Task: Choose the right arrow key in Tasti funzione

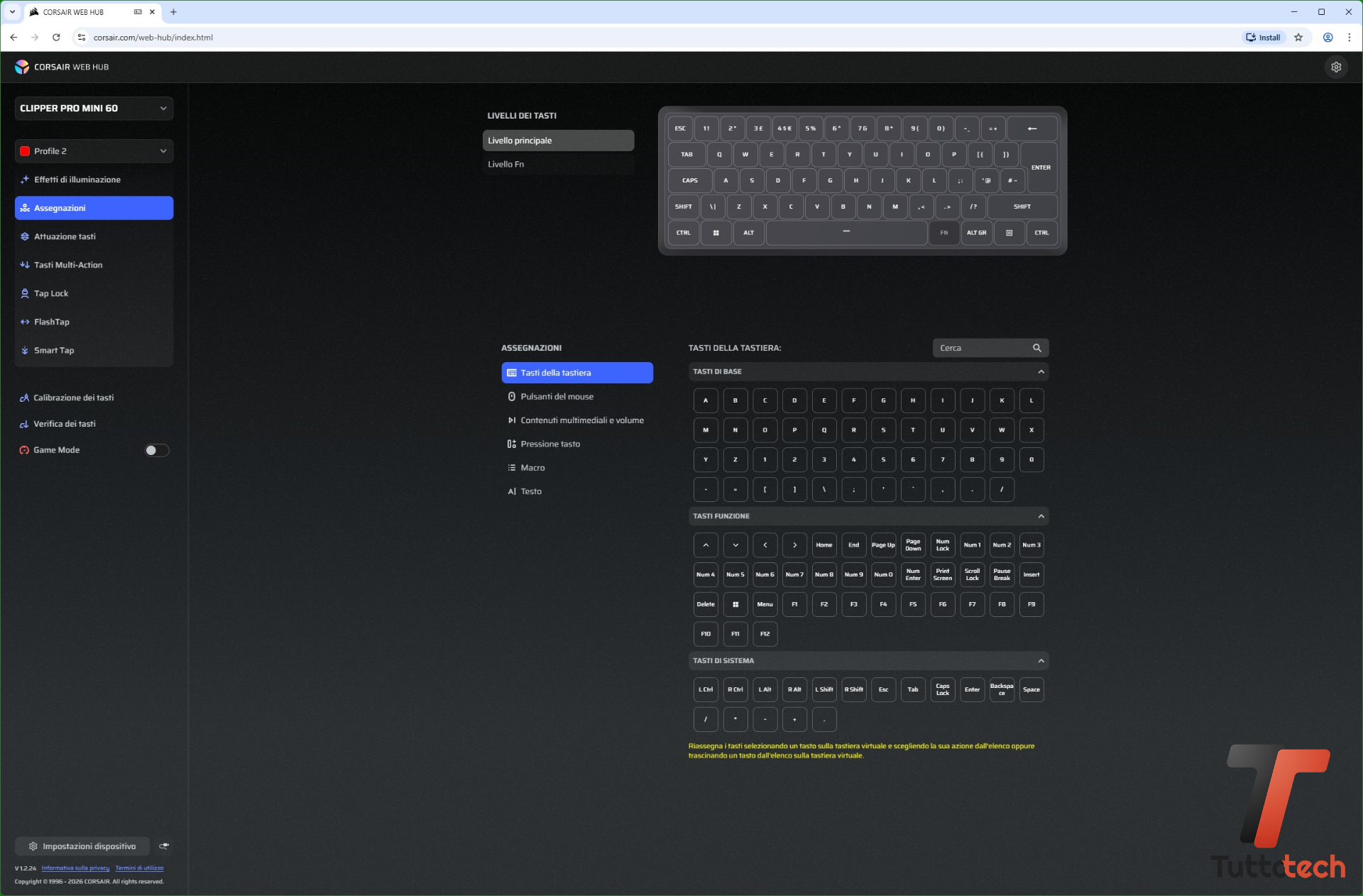Action: pyautogui.click(x=795, y=545)
